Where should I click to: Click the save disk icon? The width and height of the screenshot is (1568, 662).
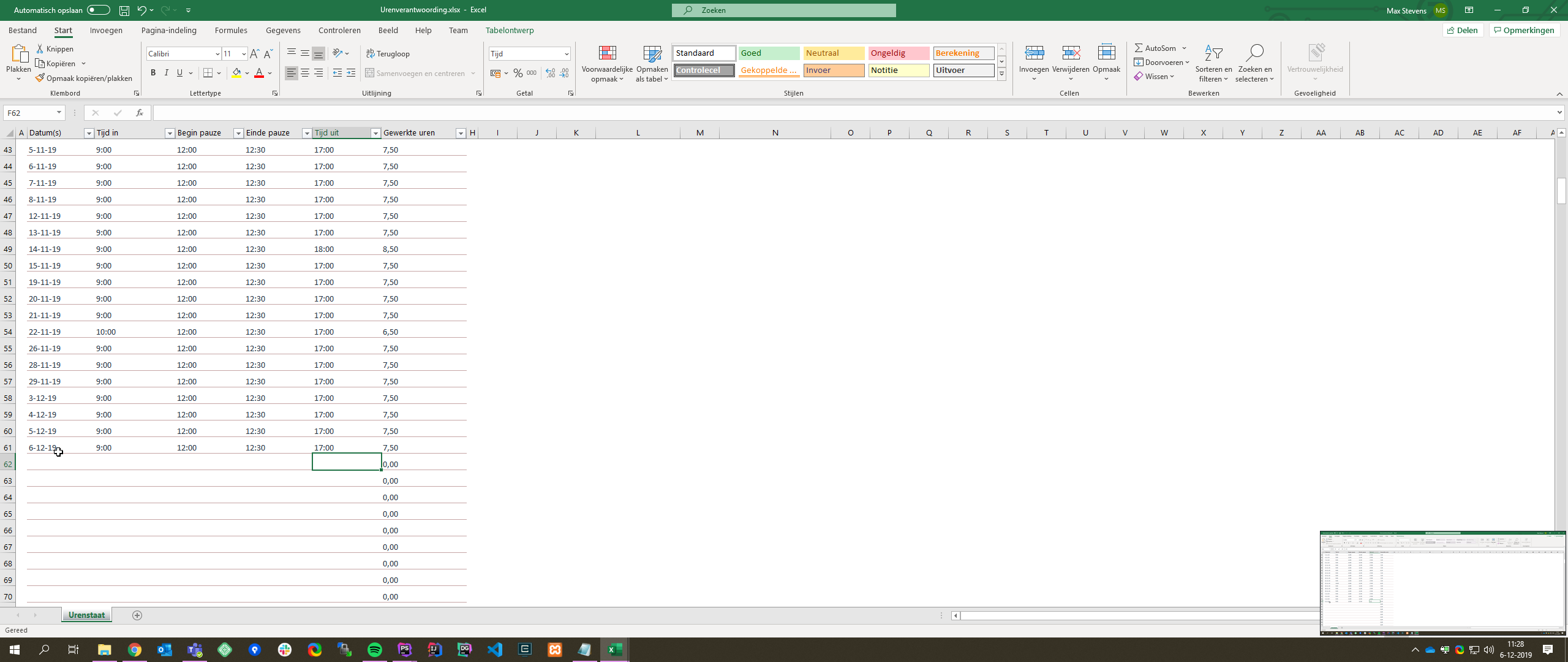[x=124, y=10]
